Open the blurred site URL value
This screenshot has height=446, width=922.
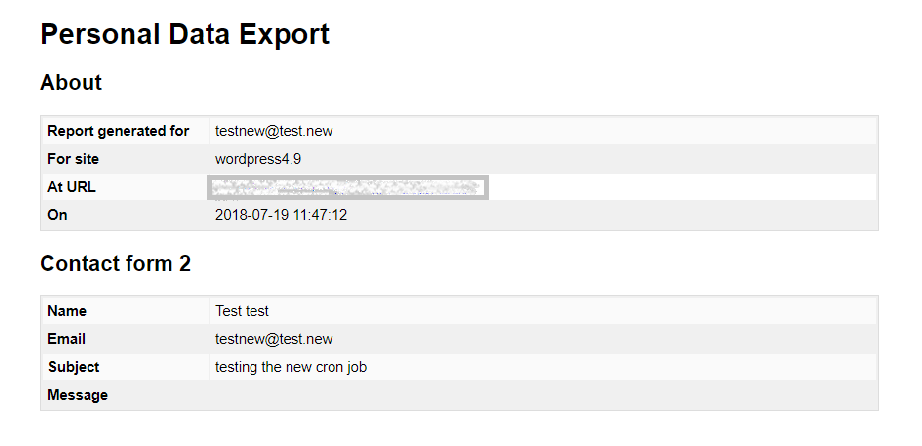pyautogui.click(x=348, y=187)
